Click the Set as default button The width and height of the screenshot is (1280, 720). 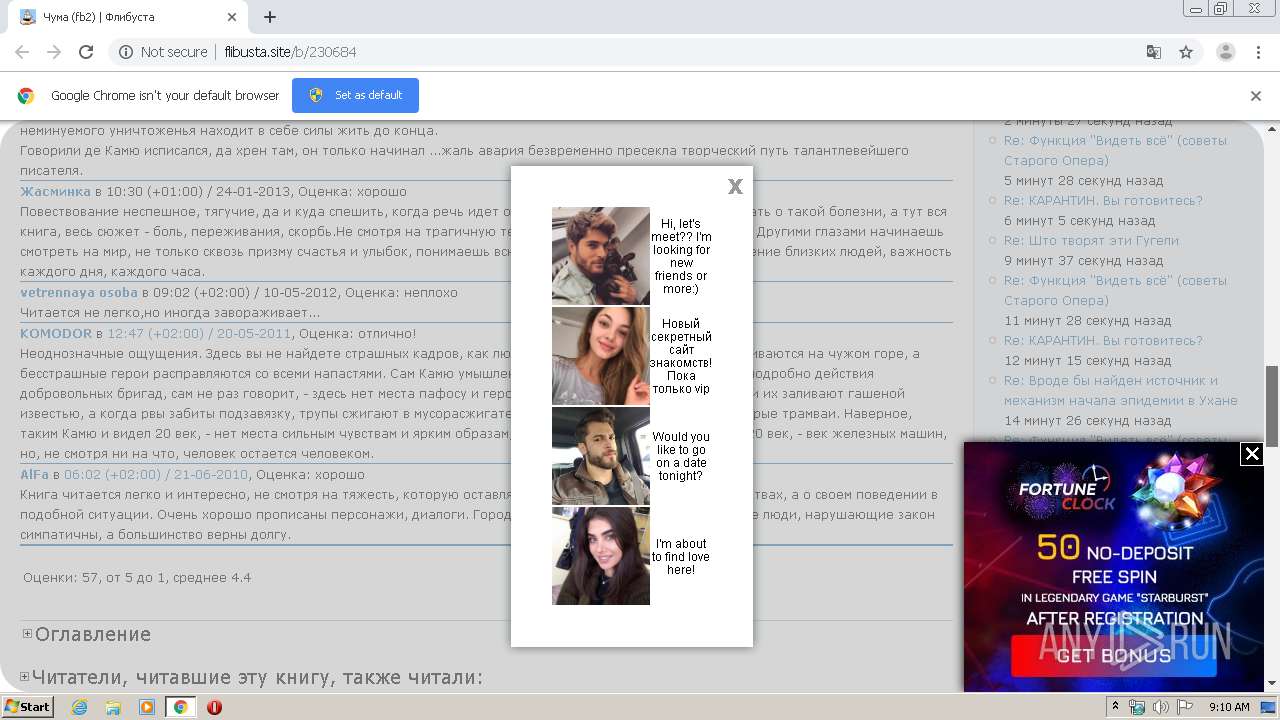tap(355, 96)
